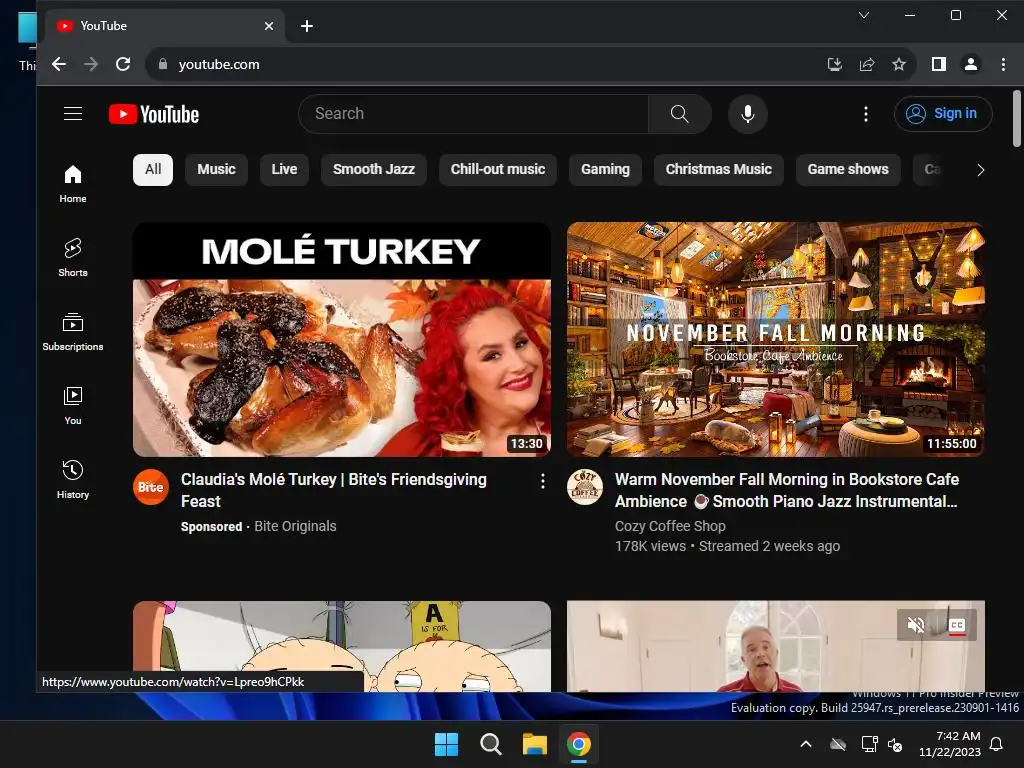Open the You section in sidebar

tap(72, 406)
